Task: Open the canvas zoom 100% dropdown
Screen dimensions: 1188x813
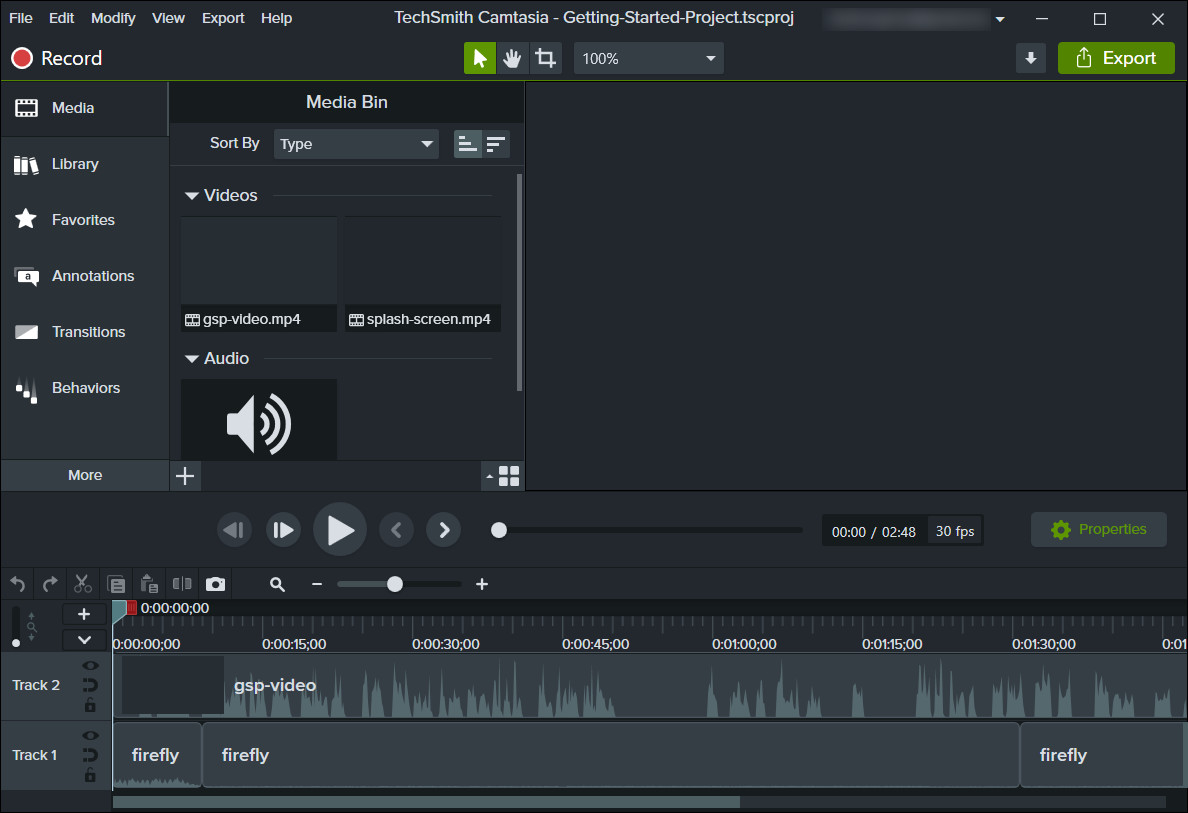Action: pyautogui.click(x=649, y=58)
